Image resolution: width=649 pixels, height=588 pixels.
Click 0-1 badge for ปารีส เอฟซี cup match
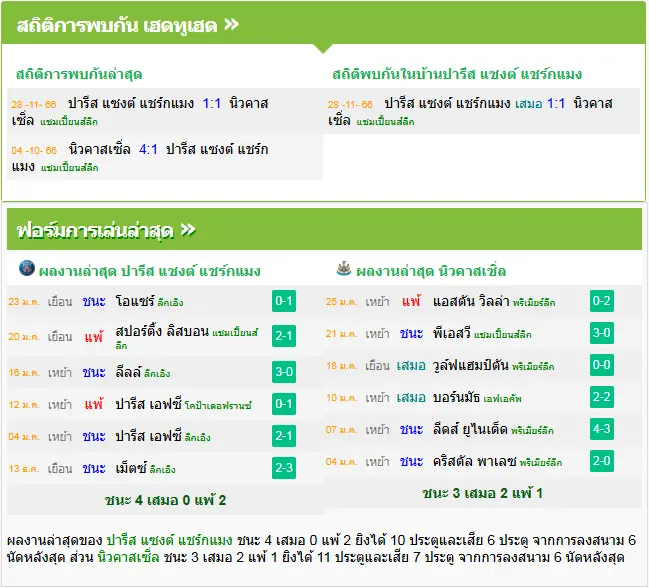tap(284, 403)
